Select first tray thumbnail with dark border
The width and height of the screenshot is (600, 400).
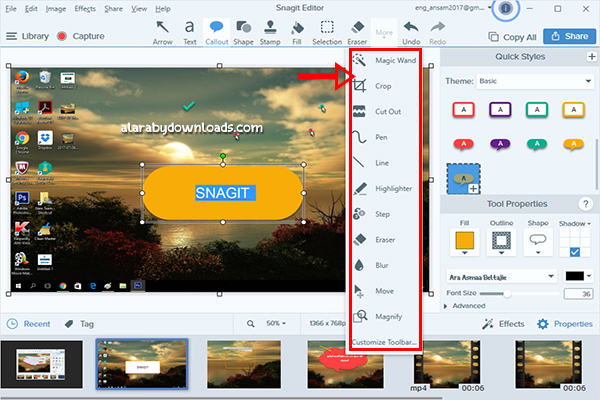tap(42, 365)
